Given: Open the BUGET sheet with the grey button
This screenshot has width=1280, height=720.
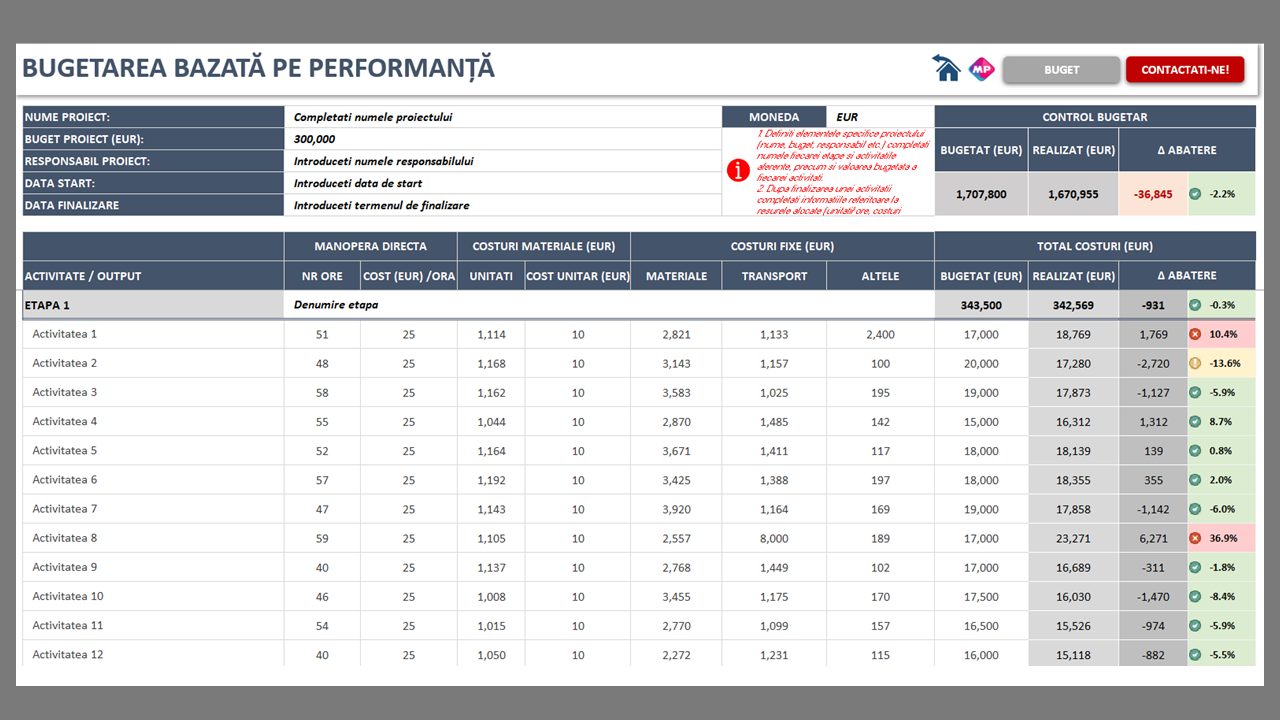Looking at the screenshot, I should coord(1061,70).
